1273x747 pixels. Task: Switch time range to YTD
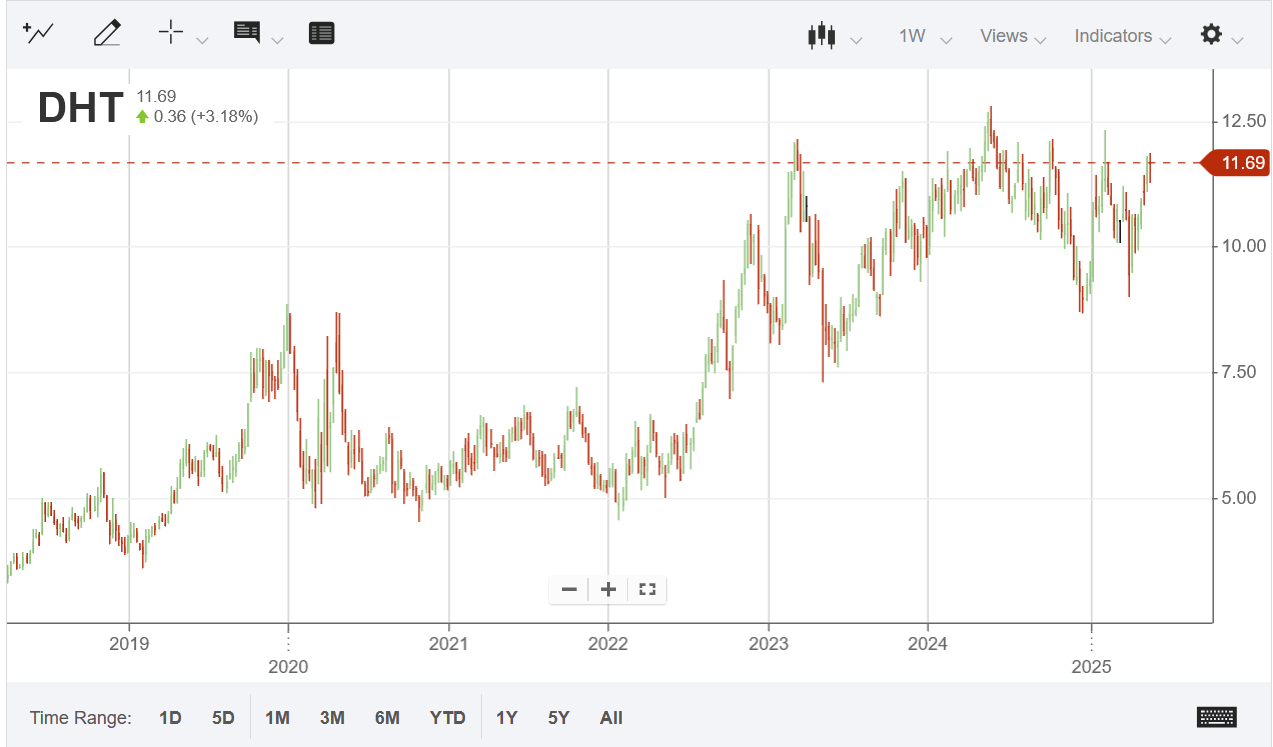pyautogui.click(x=447, y=717)
